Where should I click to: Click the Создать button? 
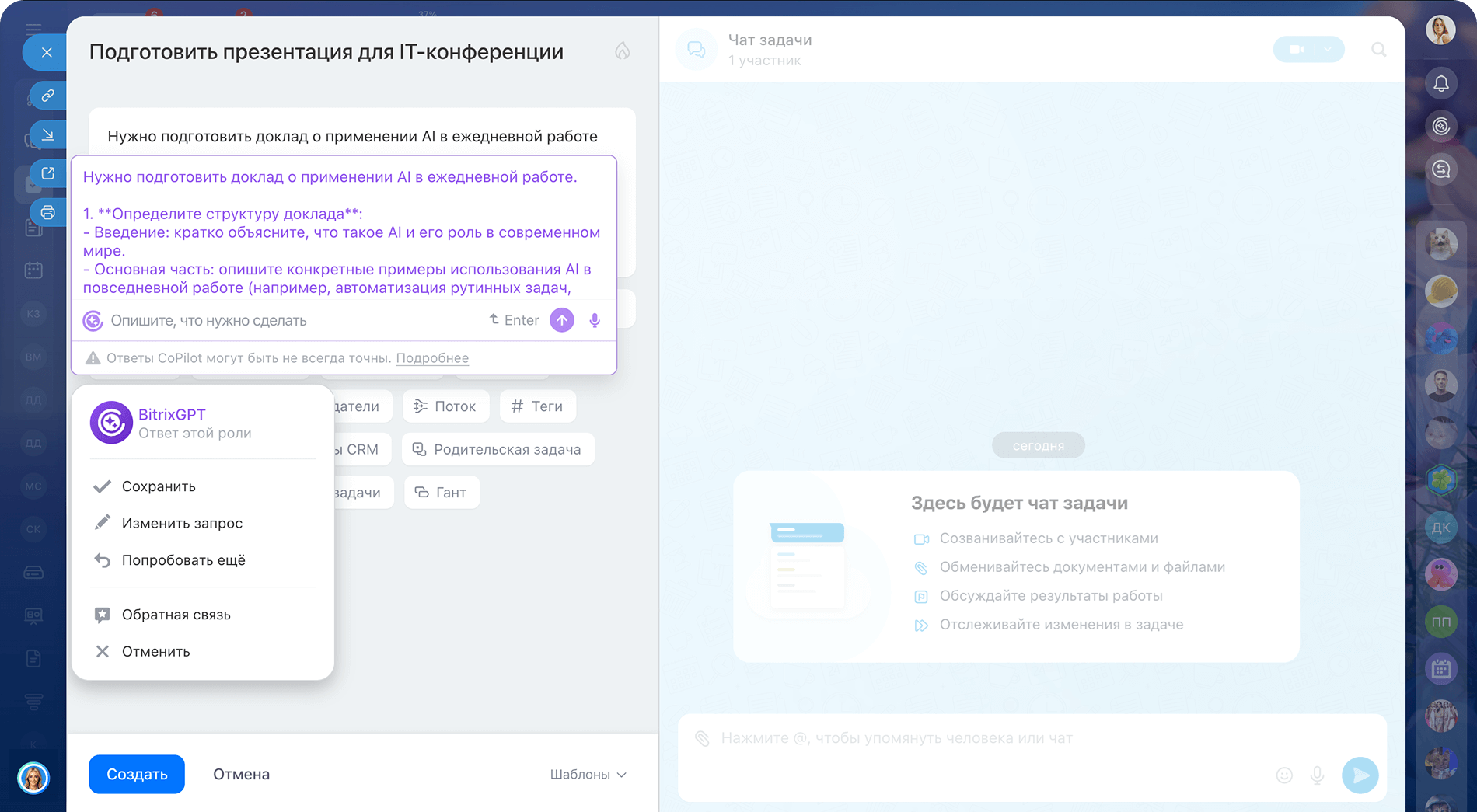click(x=137, y=774)
